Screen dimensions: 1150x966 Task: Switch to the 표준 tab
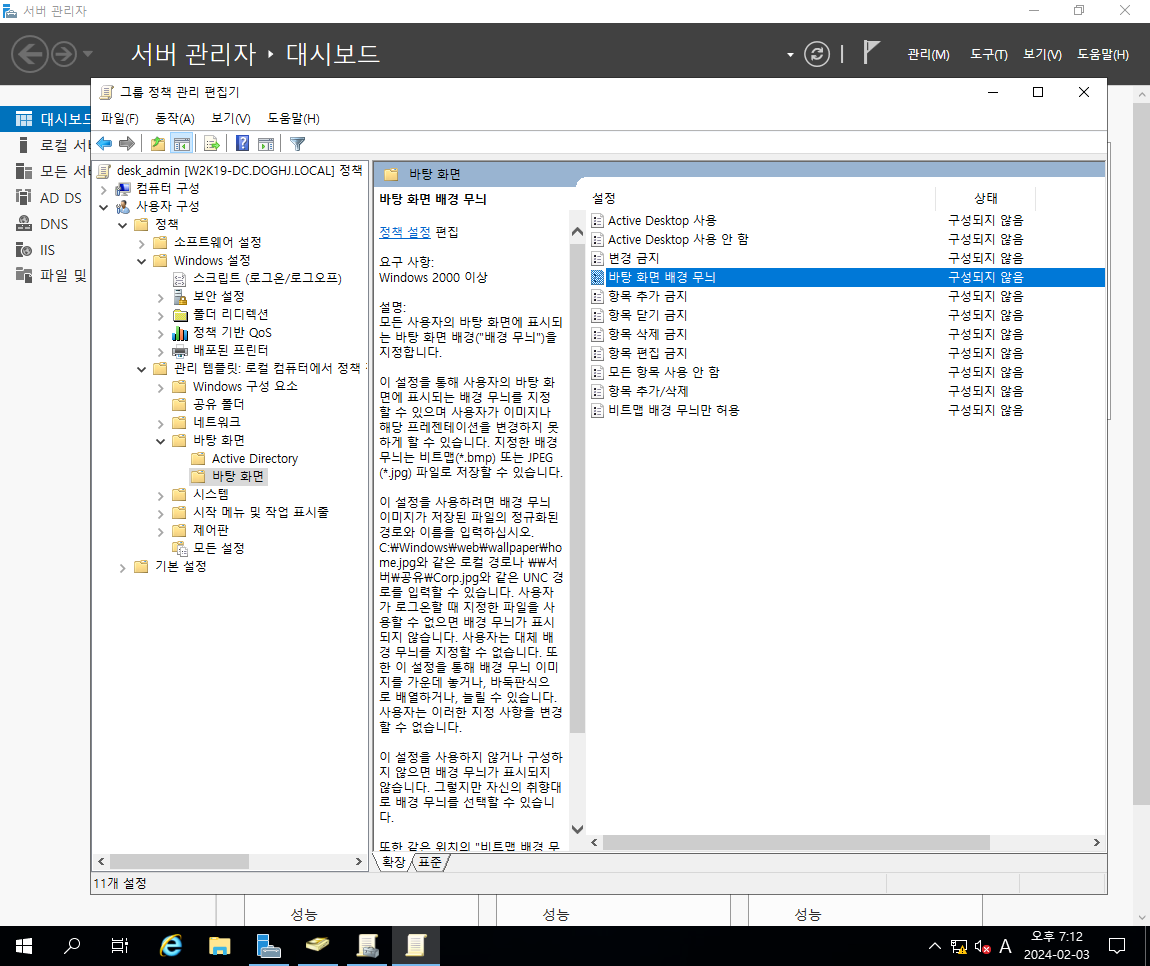pyautogui.click(x=431, y=862)
